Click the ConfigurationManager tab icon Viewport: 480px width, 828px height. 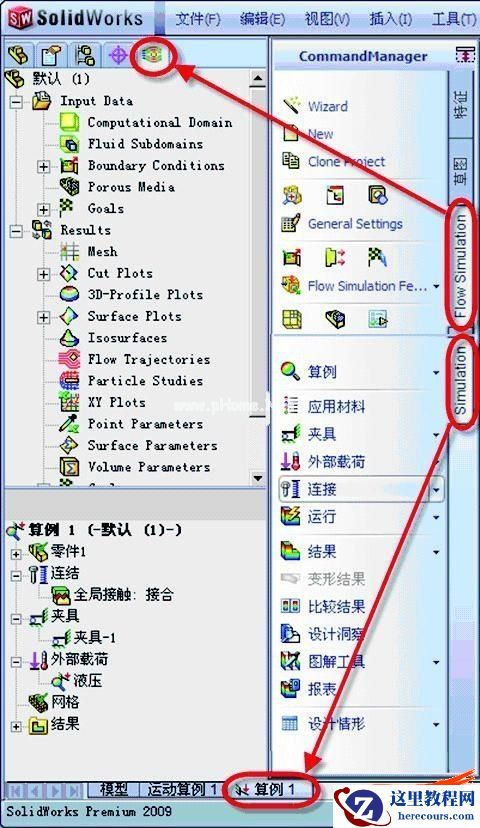[84, 55]
